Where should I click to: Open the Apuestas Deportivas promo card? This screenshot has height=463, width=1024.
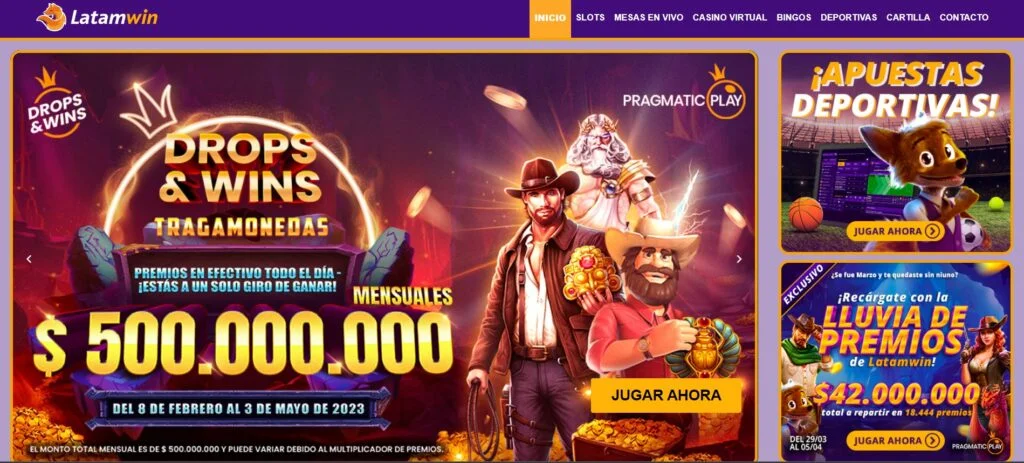[895, 152]
